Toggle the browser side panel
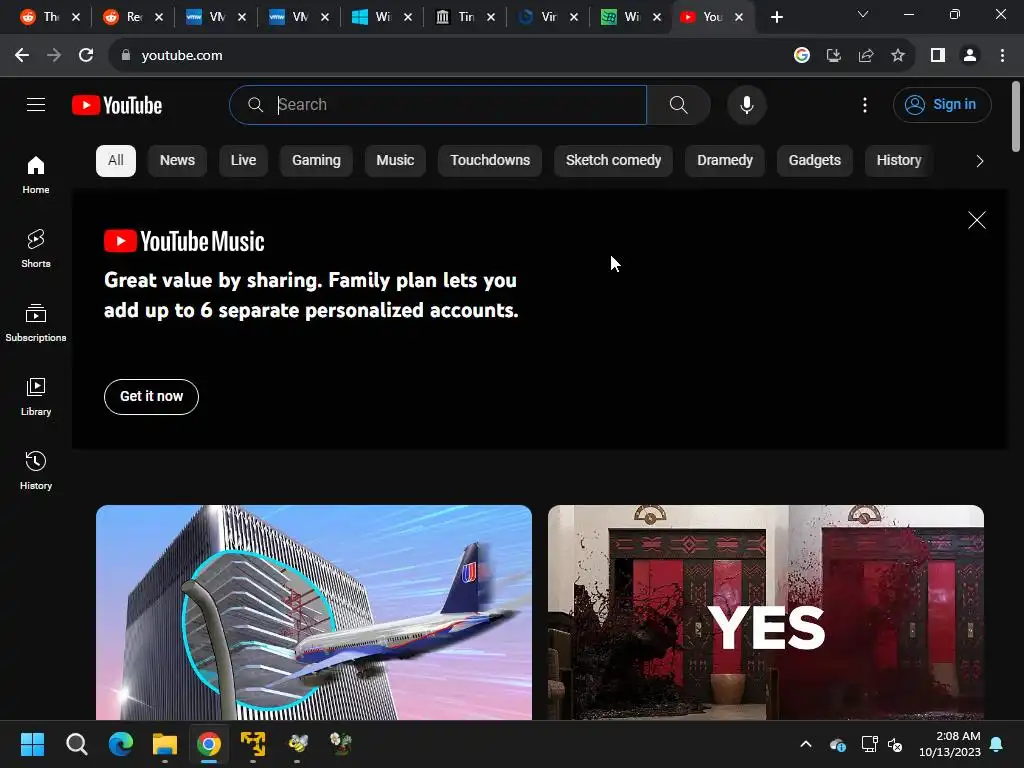Image resolution: width=1024 pixels, height=768 pixels. (938, 56)
